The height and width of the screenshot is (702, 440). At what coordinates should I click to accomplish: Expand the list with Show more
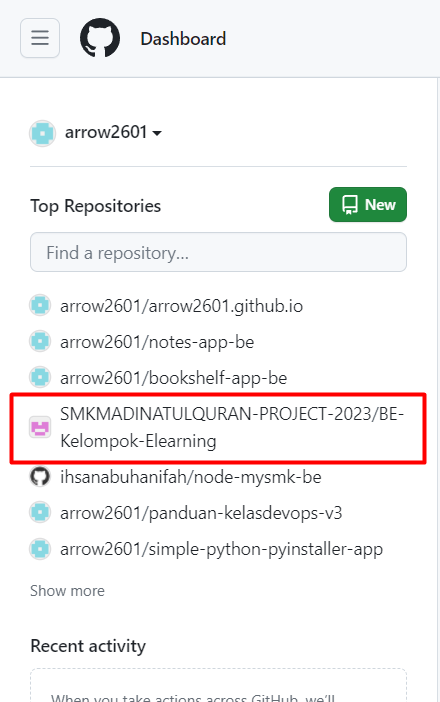click(68, 591)
